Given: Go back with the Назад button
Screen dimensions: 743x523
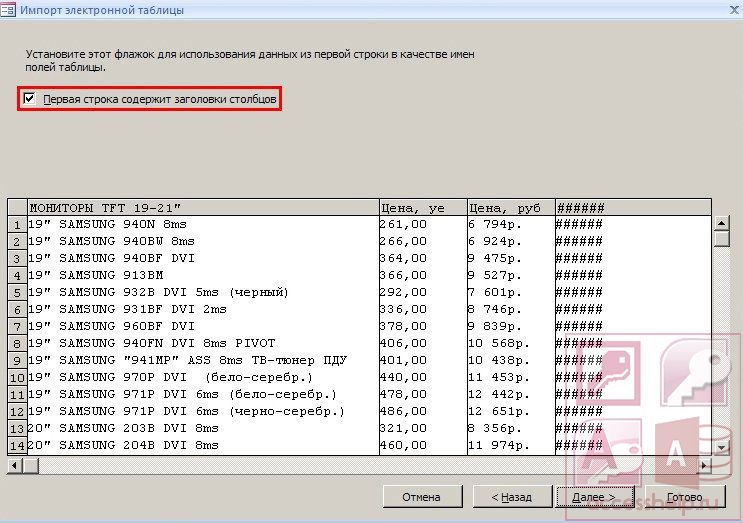Looking at the screenshot, I should point(512,497).
